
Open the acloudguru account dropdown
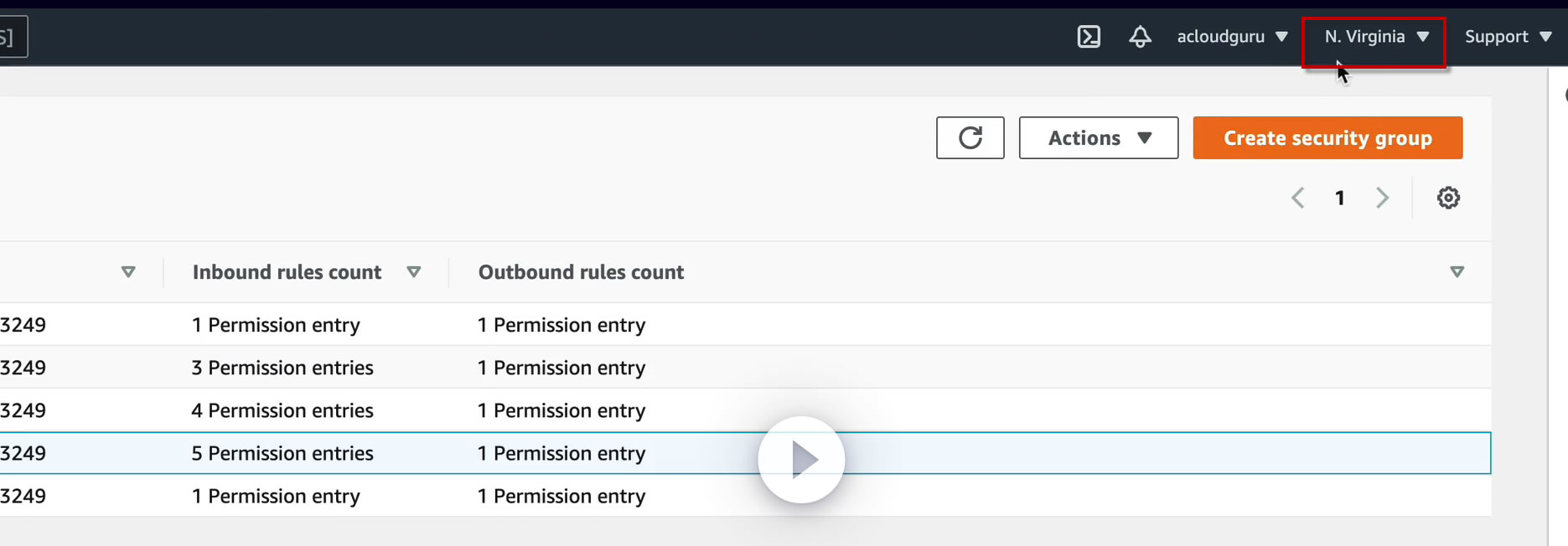point(1232,37)
